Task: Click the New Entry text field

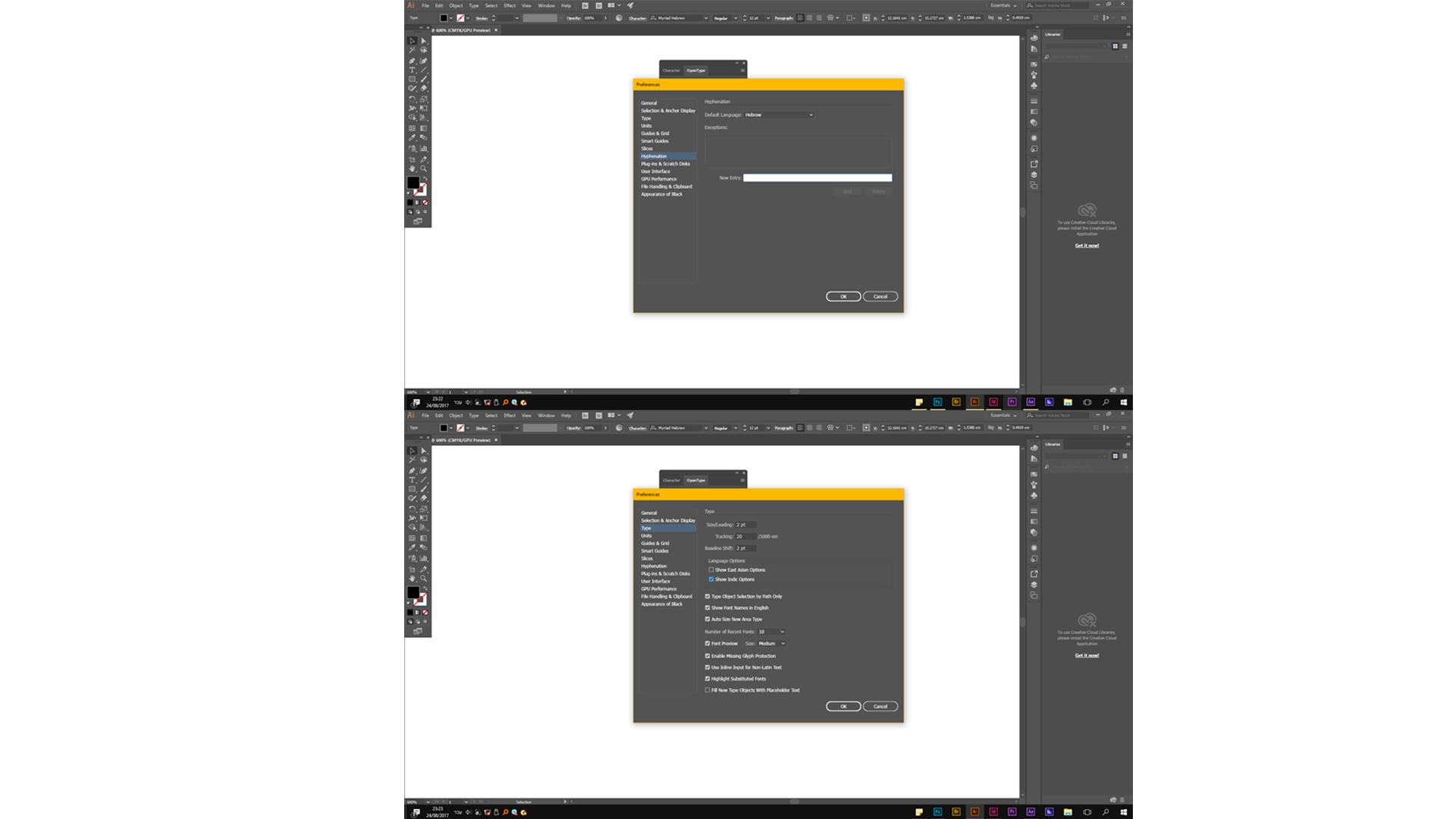Action: pos(817,178)
